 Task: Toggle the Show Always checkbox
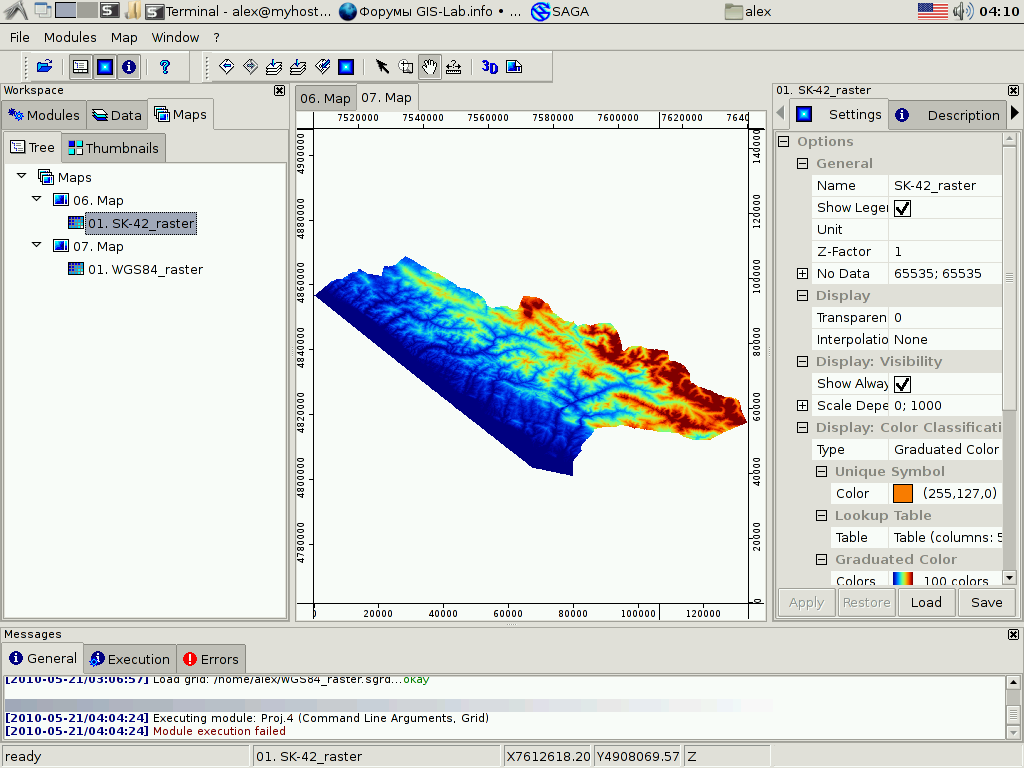pos(902,384)
